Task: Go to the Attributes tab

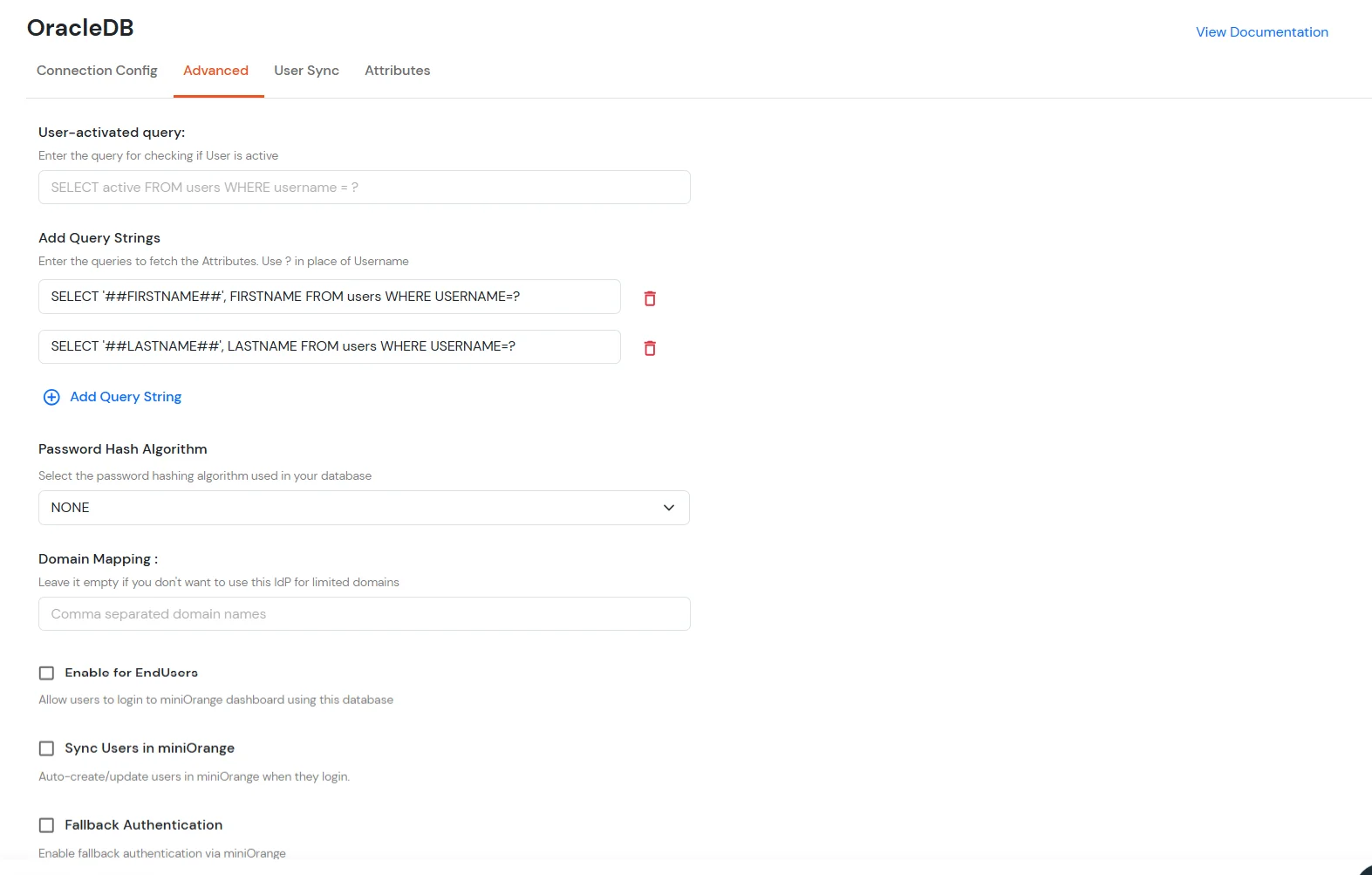Action: pos(397,71)
